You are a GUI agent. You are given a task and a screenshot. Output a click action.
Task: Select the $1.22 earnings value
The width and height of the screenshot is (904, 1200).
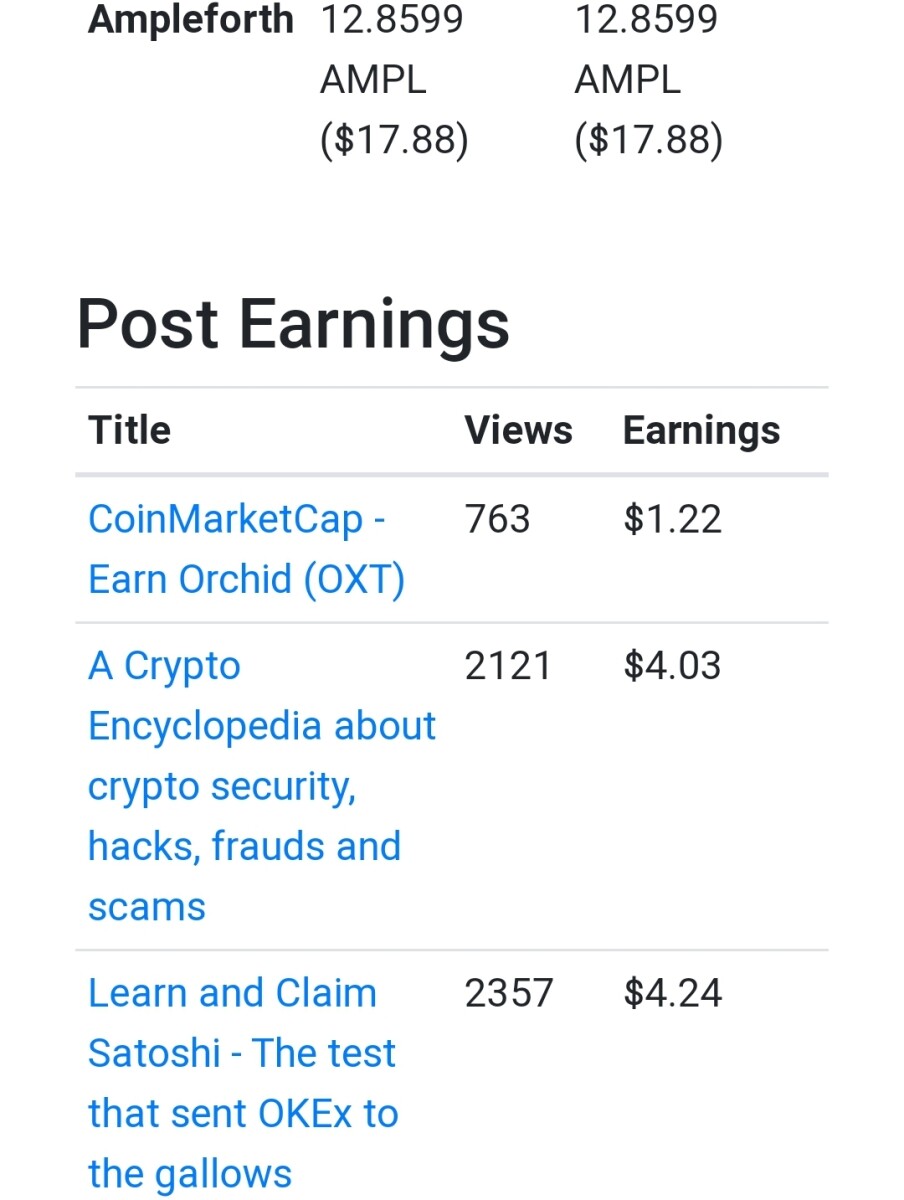click(x=672, y=520)
